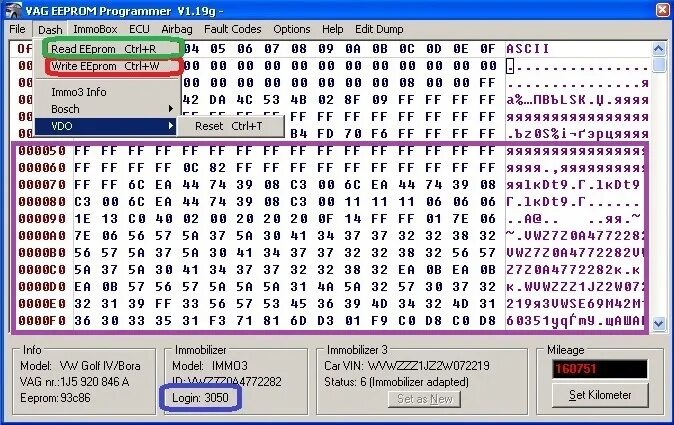Open the Edit Dump menu
Screen dimensions: 674x425
379,29
